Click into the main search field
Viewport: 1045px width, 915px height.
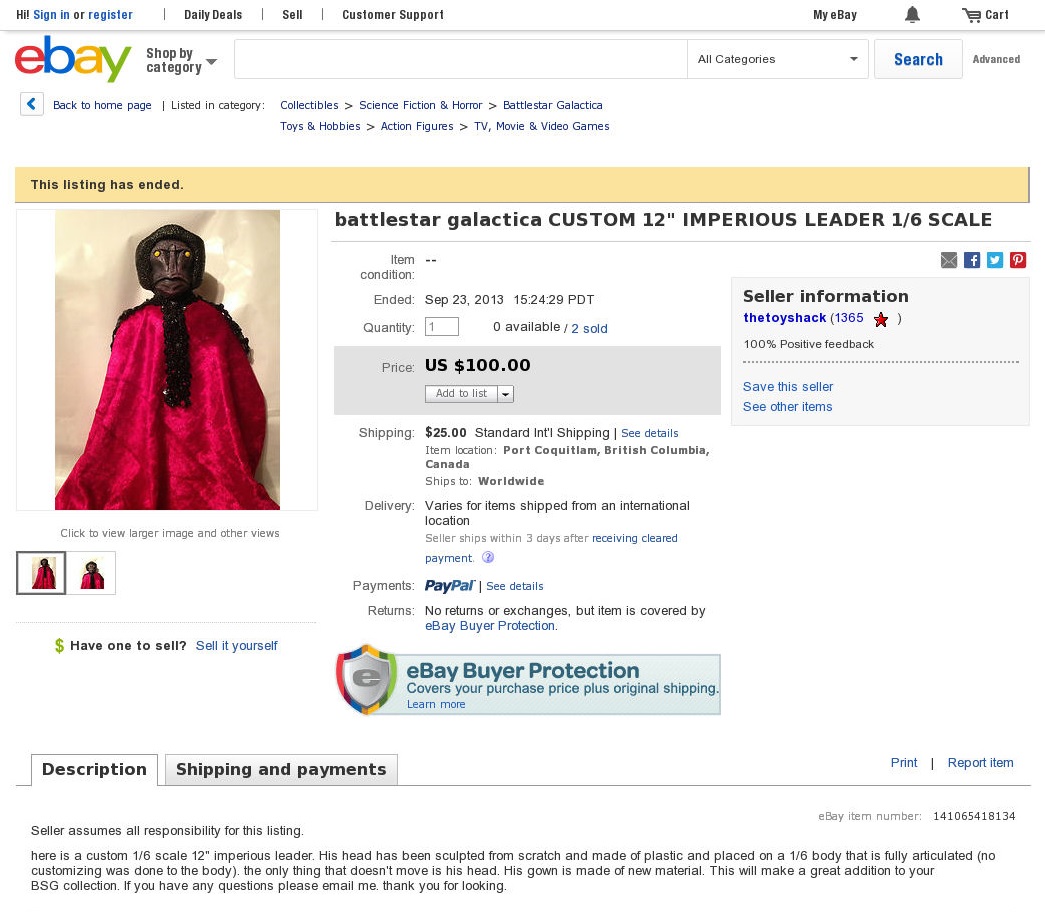click(461, 59)
